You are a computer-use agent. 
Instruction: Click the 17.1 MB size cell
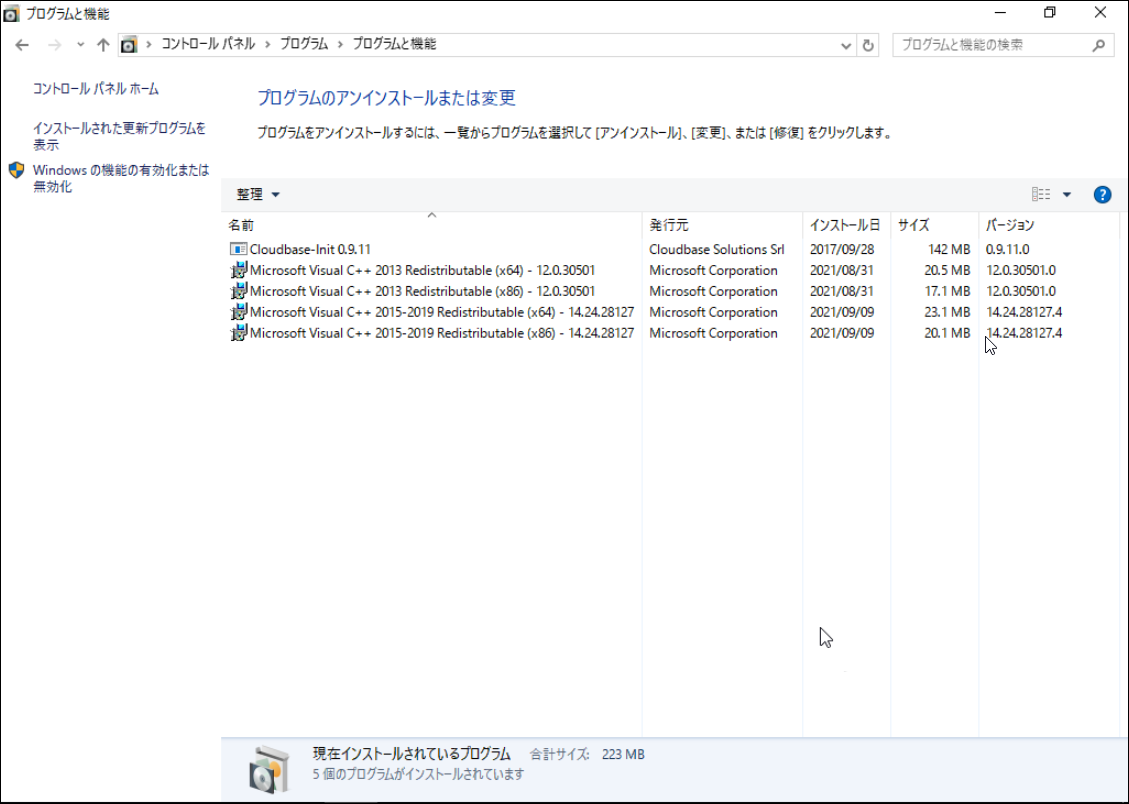[x=947, y=292]
